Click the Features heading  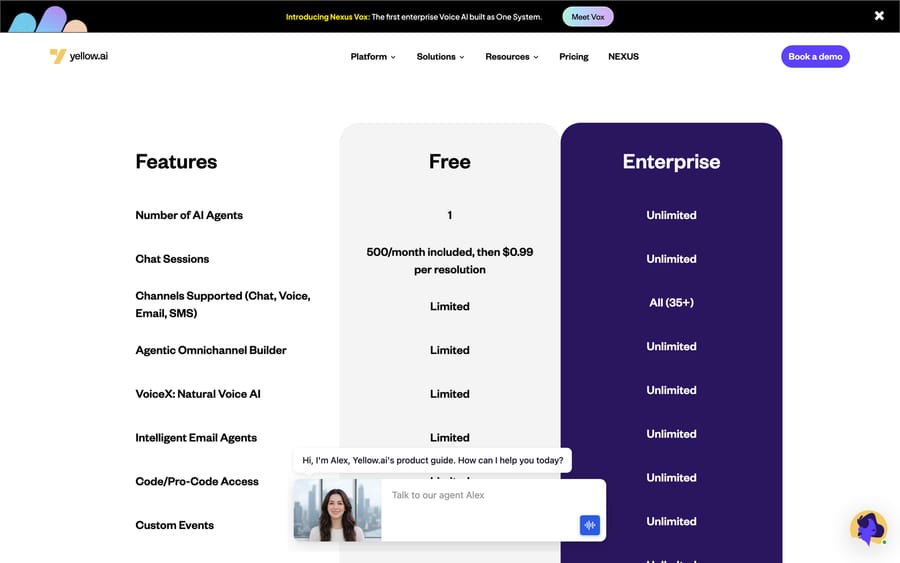176,161
